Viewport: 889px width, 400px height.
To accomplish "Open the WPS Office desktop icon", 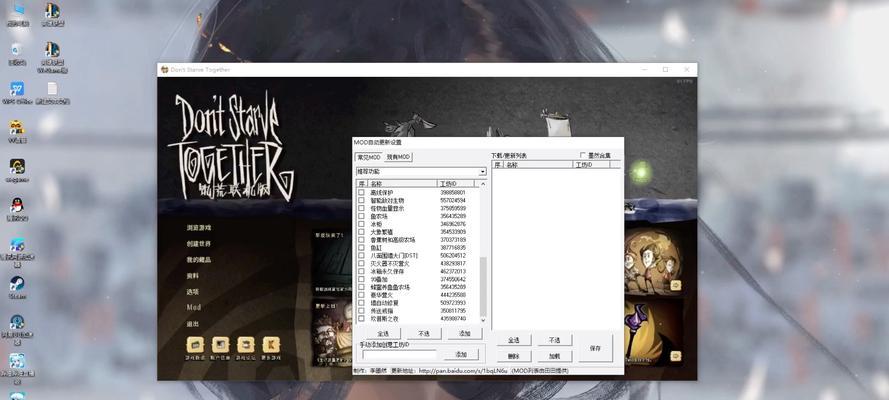I will (x=17, y=90).
